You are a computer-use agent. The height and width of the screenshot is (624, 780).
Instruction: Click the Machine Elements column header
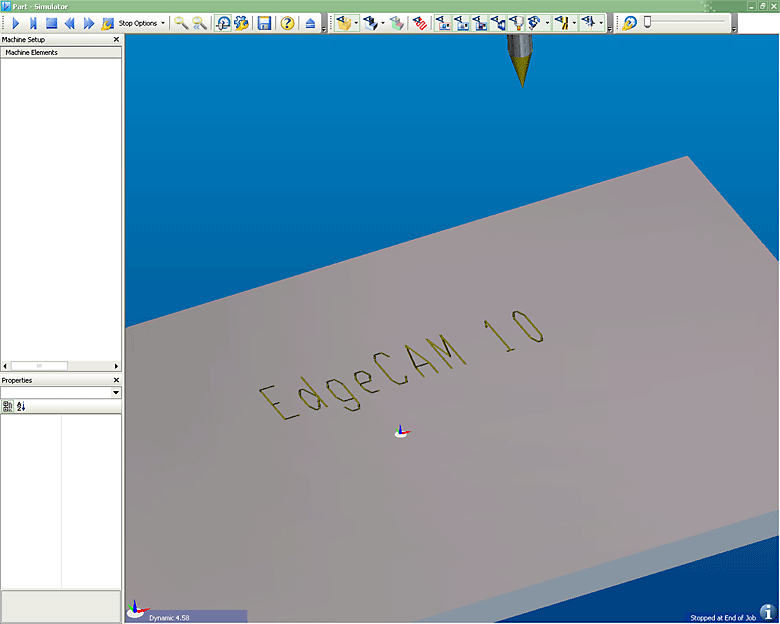(x=61, y=52)
